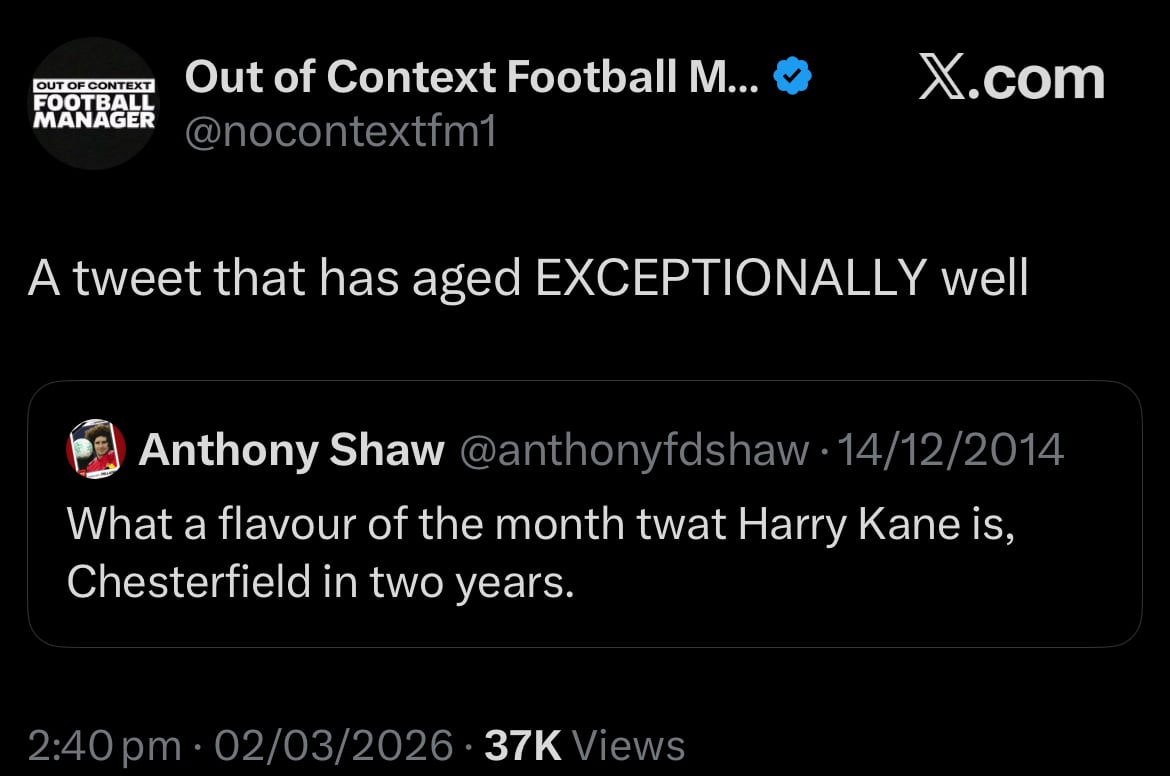1170x776 pixels.
Task: Open the Out of Context Football M... display name
Action: 472,77
